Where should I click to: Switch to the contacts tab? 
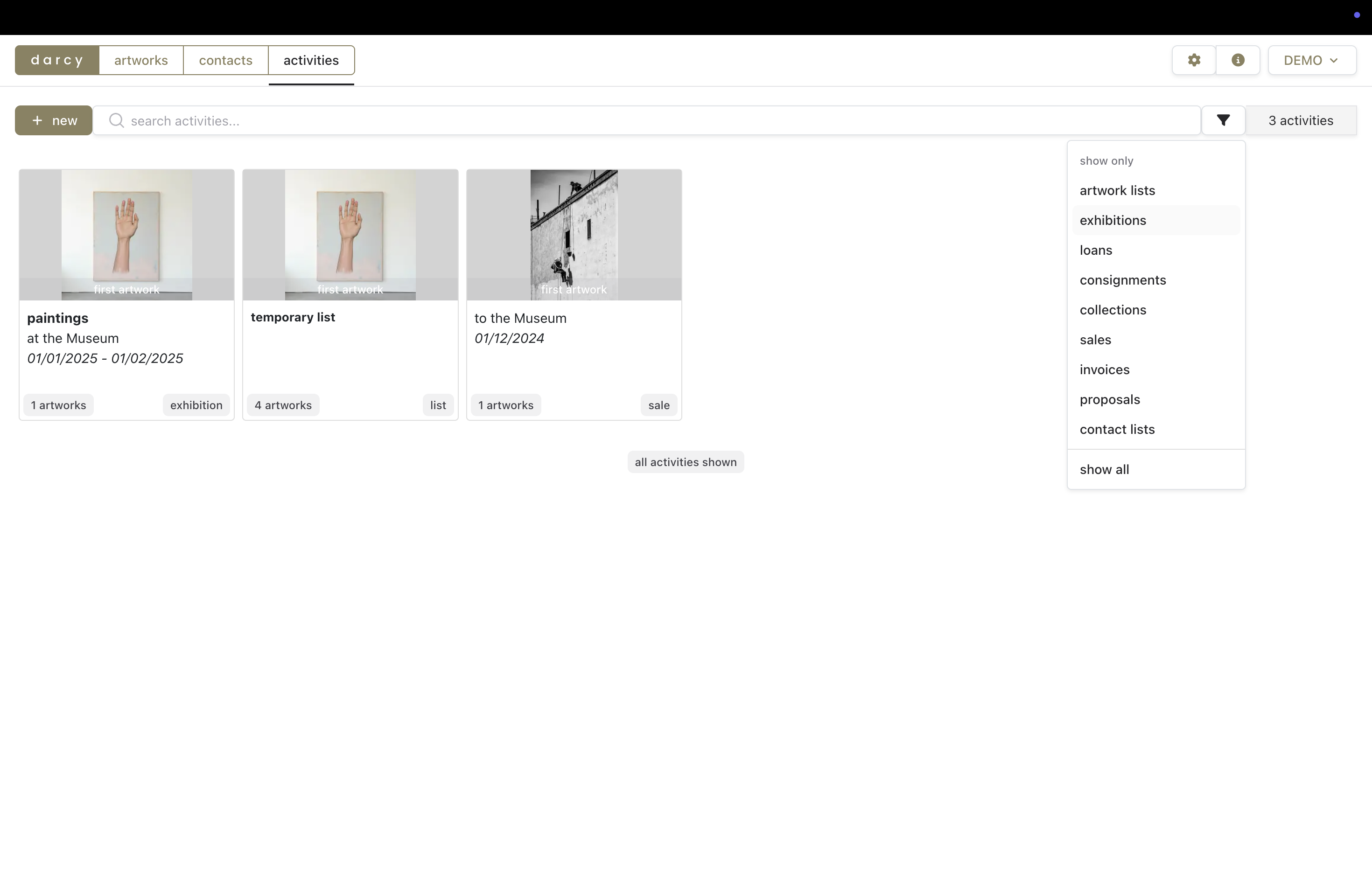point(225,61)
